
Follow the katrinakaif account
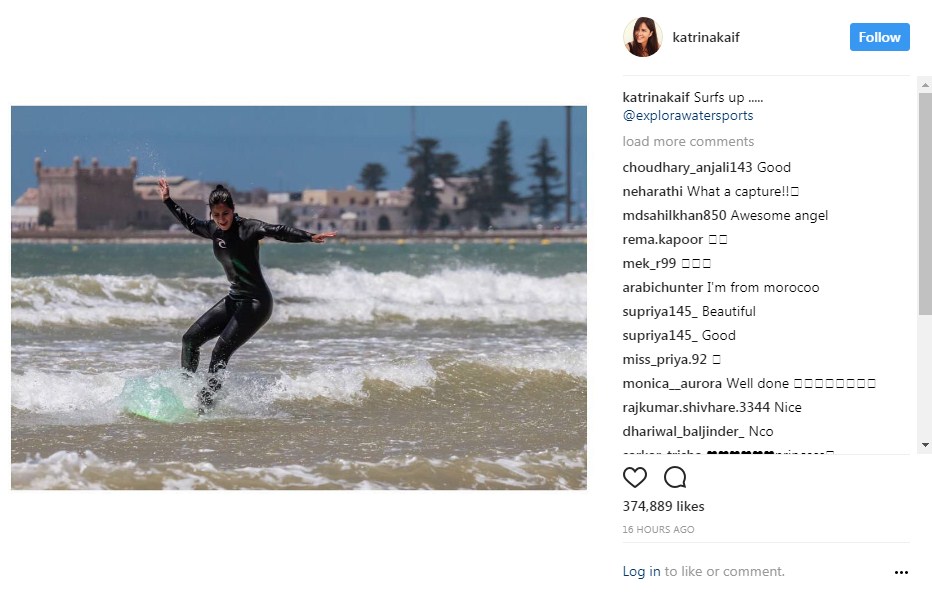tap(879, 37)
